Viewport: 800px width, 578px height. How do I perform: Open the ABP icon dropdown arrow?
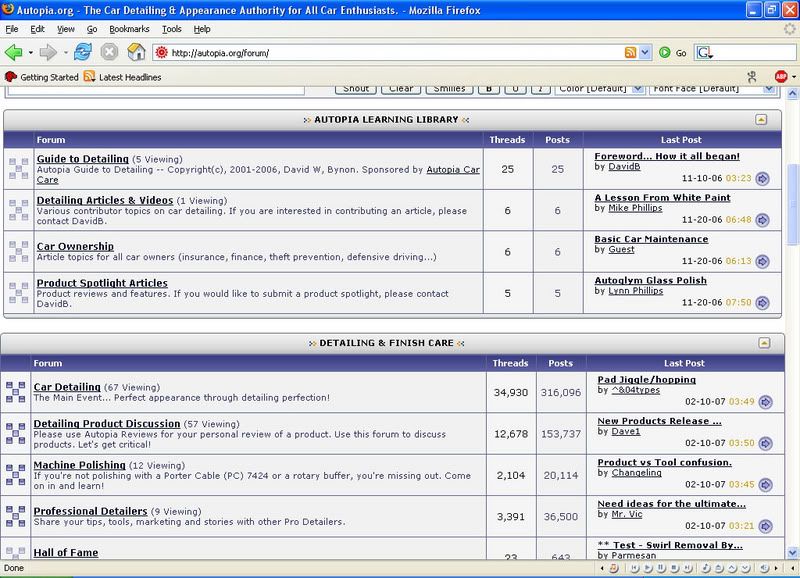[793, 77]
